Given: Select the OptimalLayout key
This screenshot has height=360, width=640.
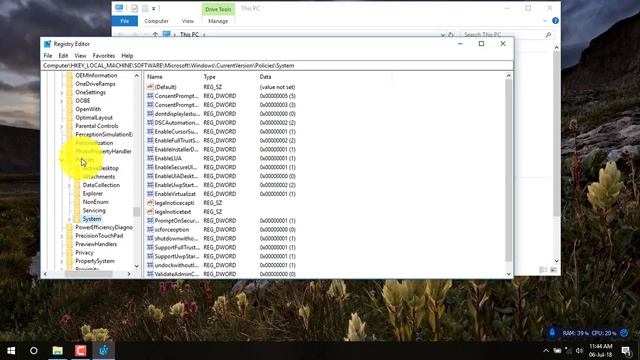Looking at the screenshot, I should [94, 118].
